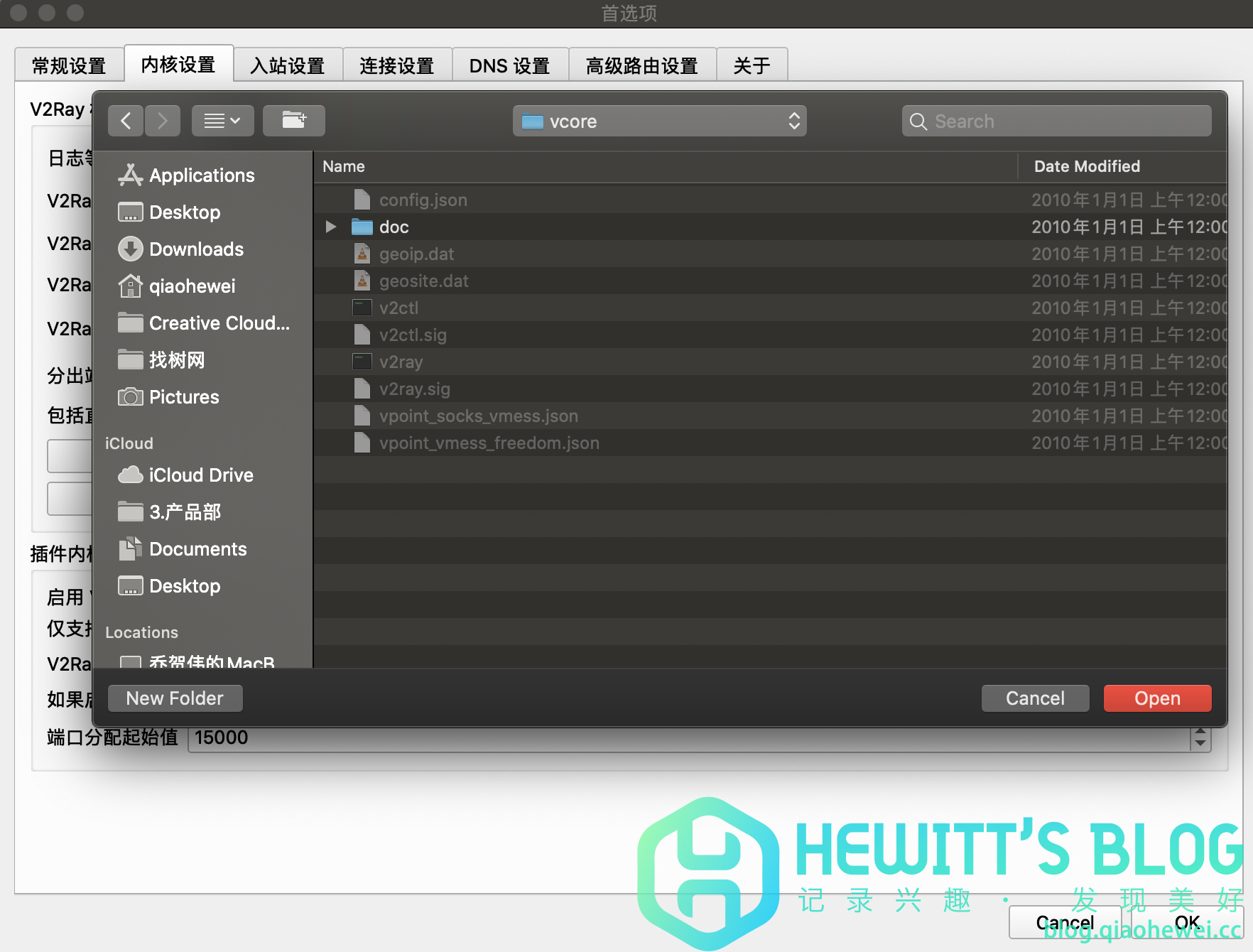Cancel the file open dialog
The image size is (1253, 952).
[x=1035, y=698]
